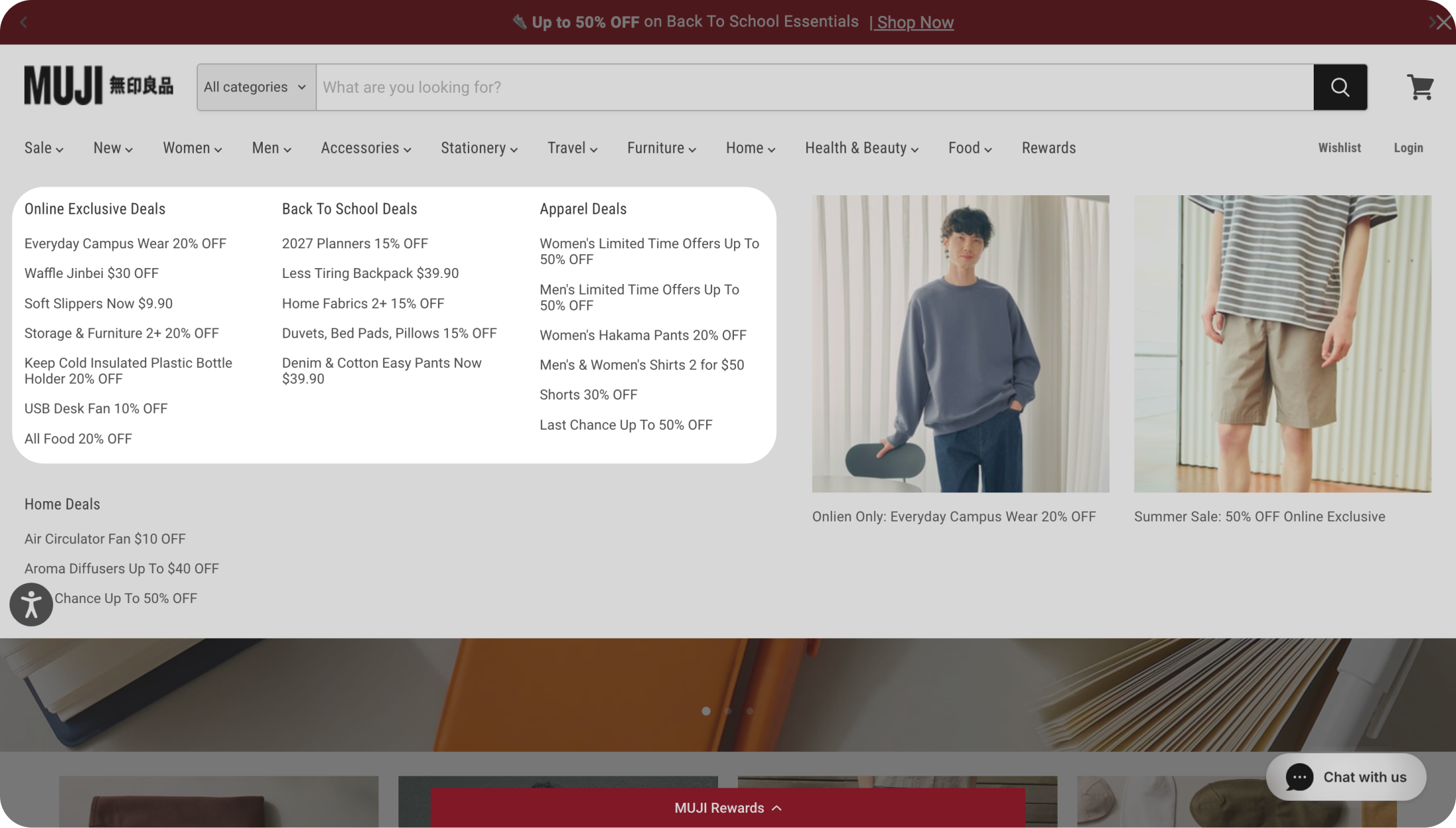This screenshot has width=1456, height=828.
Task: Expand the Accessories menu
Action: [x=366, y=148]
